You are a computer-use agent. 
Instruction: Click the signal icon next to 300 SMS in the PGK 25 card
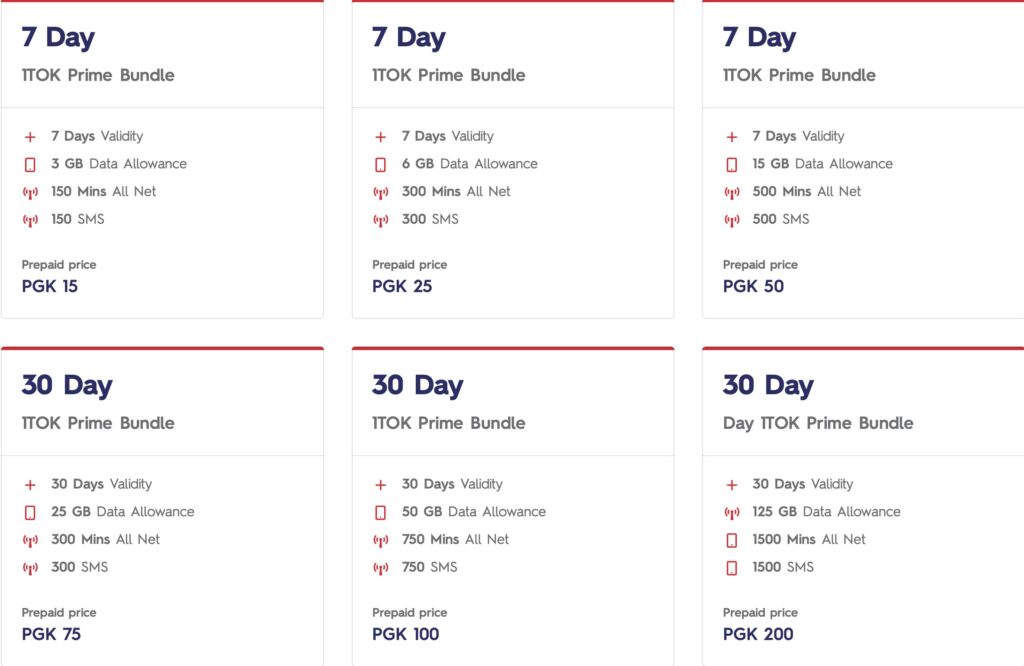[x=380, y=220]
